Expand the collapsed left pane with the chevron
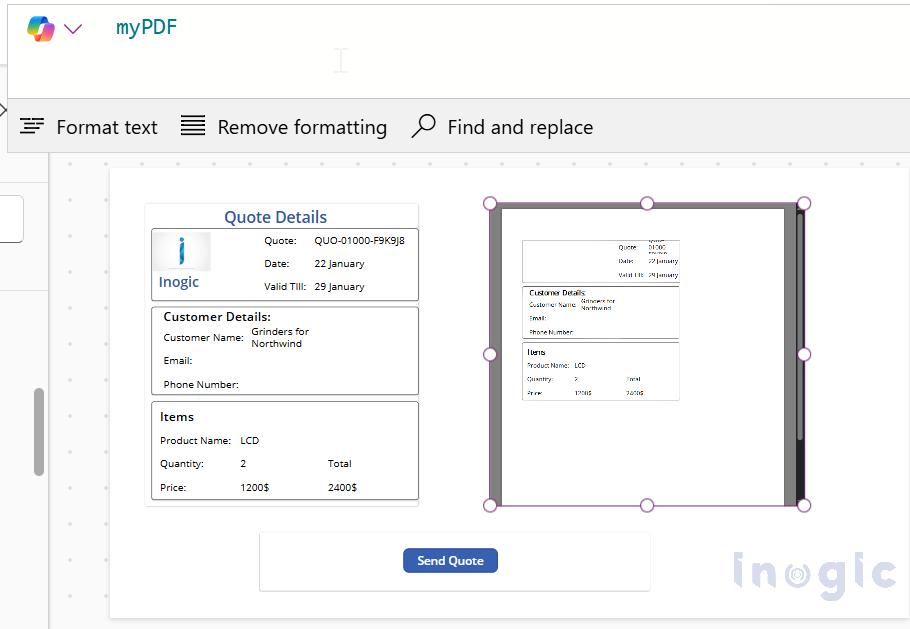The width and height of the screenshot is (910, 629). pos(5,112)
